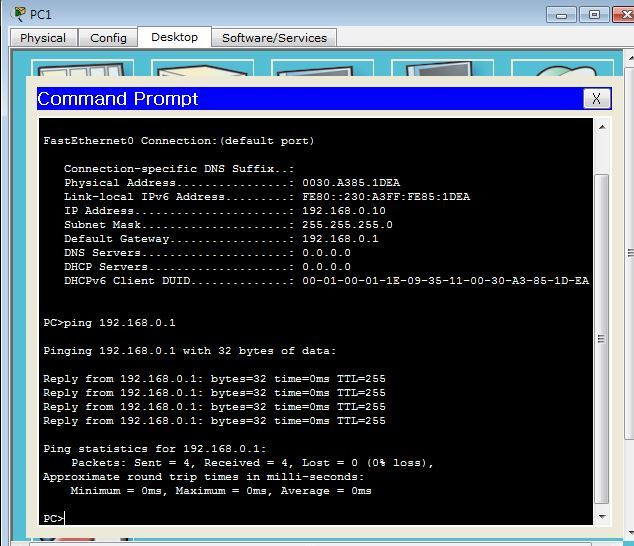Screen dimensions: 634x546
Task: Open the Software/Services tab
Action: (x=274, y=38)
